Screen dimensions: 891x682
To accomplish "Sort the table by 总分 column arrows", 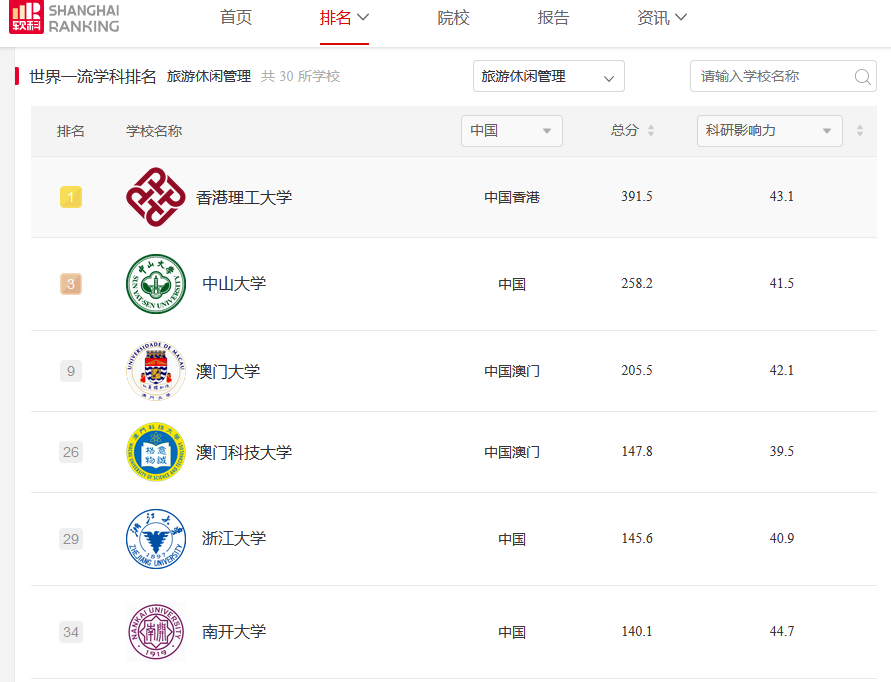I will click(651, 131).
